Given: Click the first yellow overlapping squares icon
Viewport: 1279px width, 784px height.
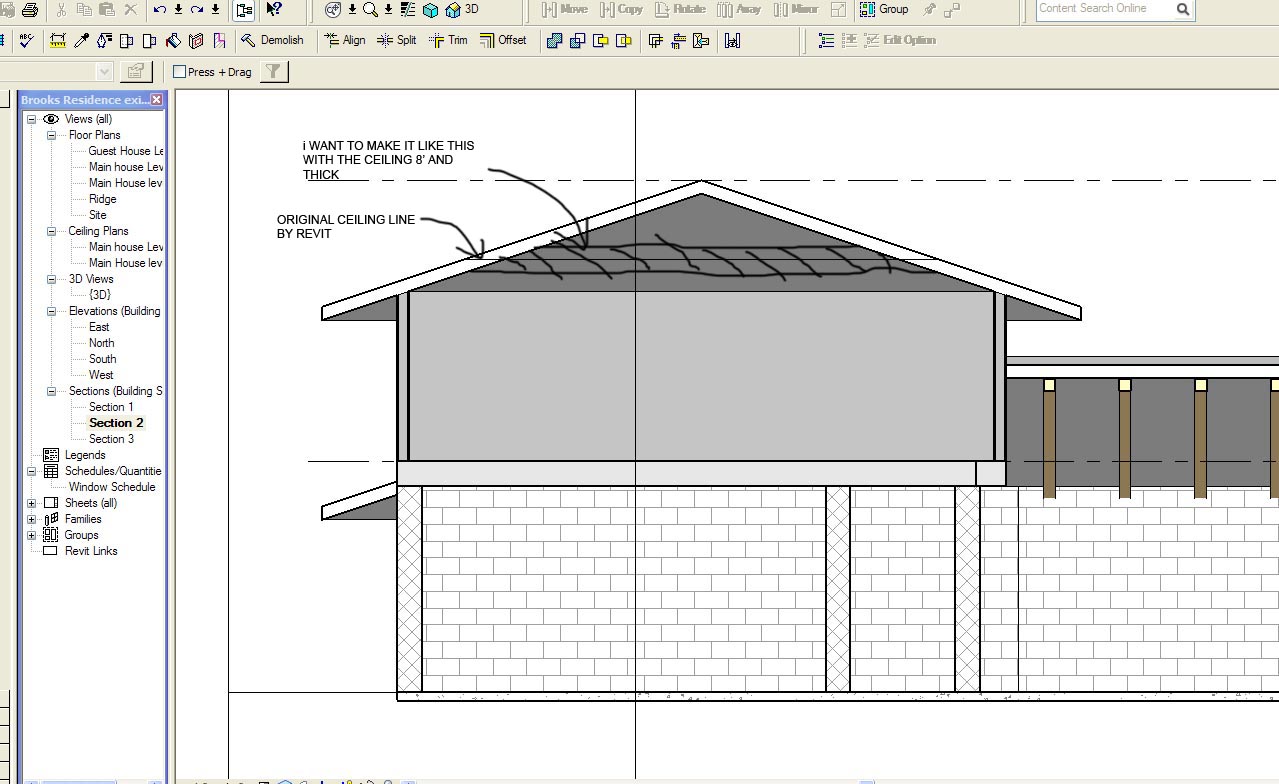Looking at the screenshot, I should click(600, 41).
